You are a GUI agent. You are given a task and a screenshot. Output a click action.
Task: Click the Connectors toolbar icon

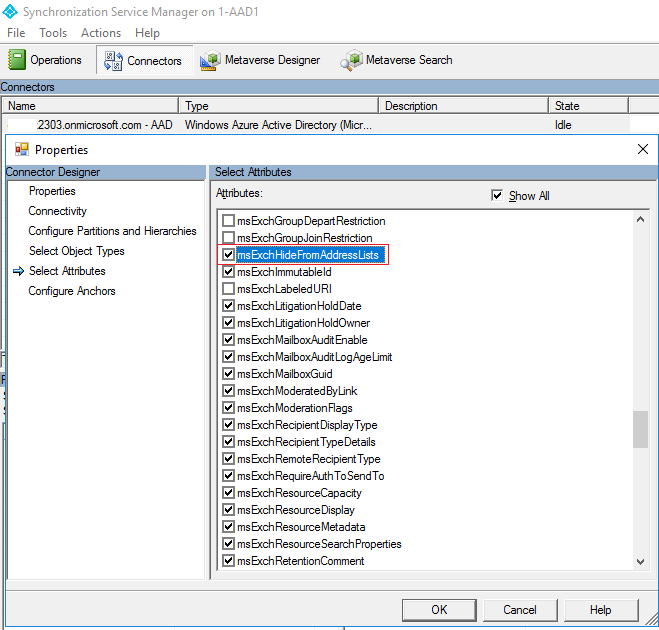[113, 61]
